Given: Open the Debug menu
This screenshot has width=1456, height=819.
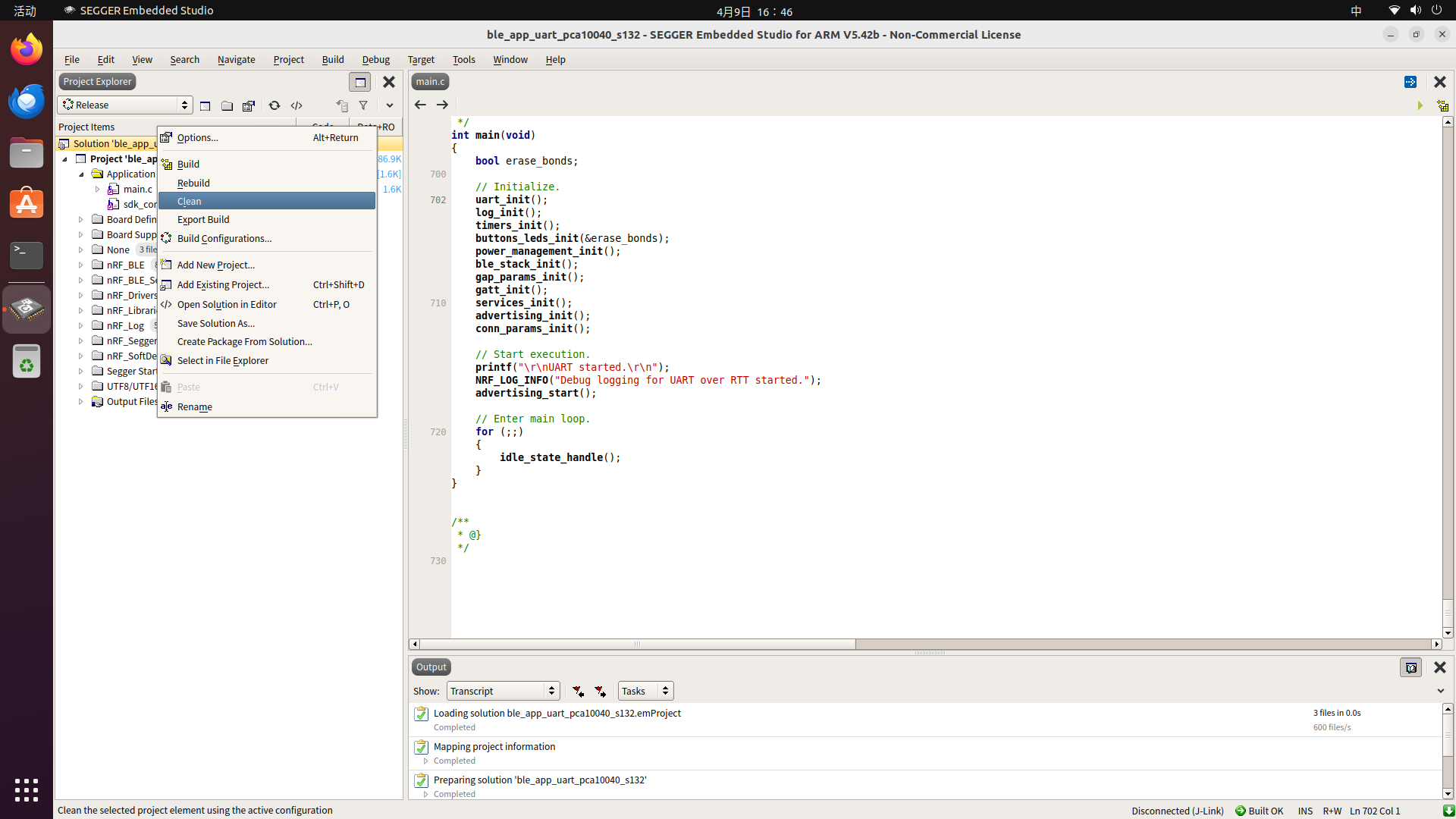Looking at the screenshot, I should click(x=375, y=59).
